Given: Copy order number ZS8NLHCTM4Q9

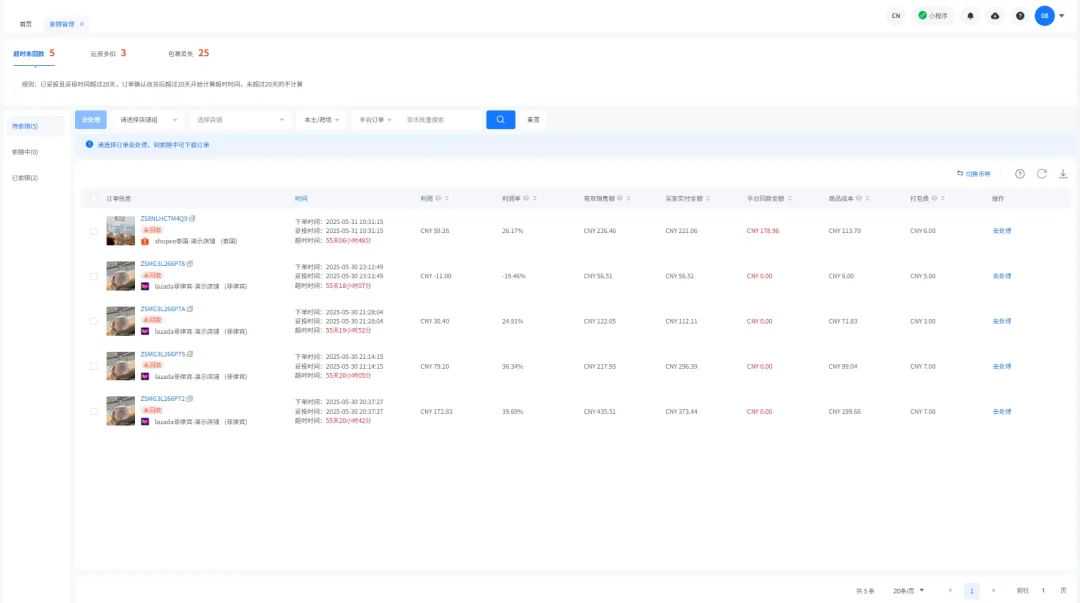Looking at the screenshot, I should 192,218.
